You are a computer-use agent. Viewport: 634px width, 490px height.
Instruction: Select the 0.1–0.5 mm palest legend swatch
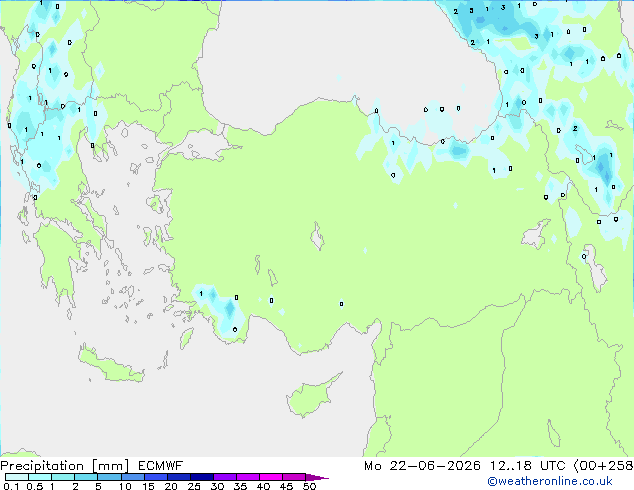coord(17,477)
